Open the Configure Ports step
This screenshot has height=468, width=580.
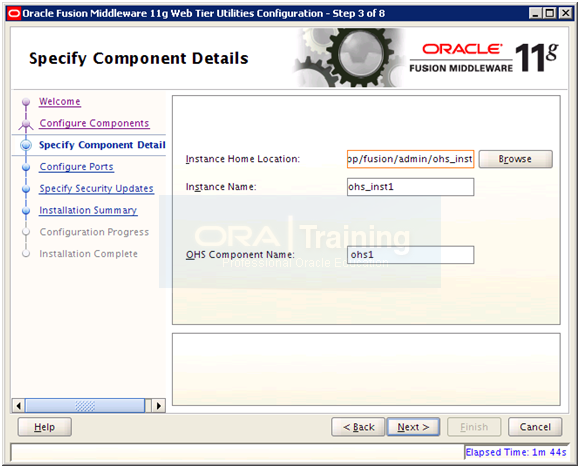pyautogui.click(x=77, y=167)
